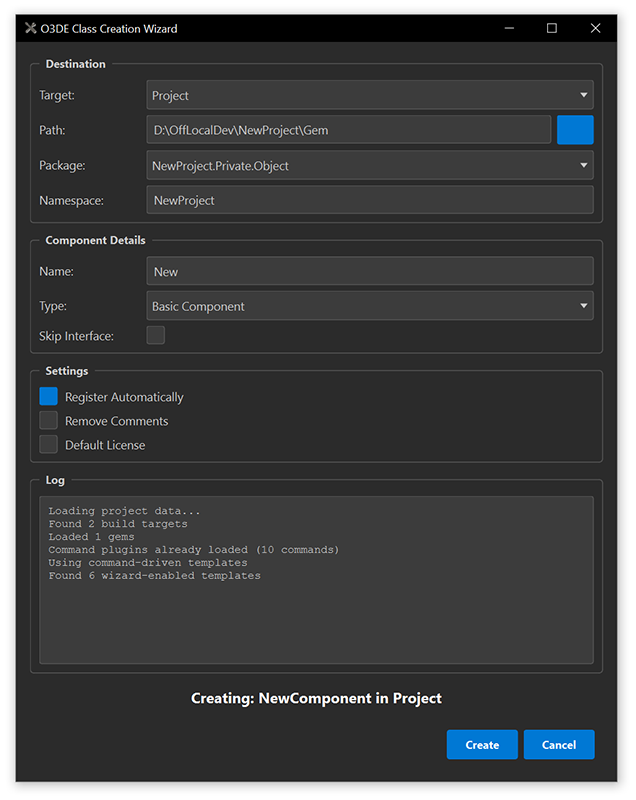Viewport: 636px width, 800px height.
Task: Click the Namespace input field
Action: 370,200
